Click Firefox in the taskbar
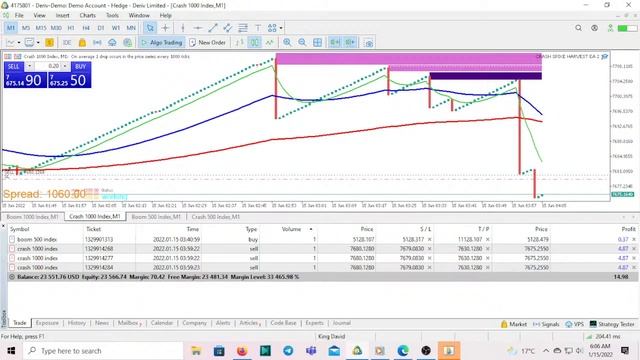The width and height of the screenshot is (640, 360). coord(242,351)
